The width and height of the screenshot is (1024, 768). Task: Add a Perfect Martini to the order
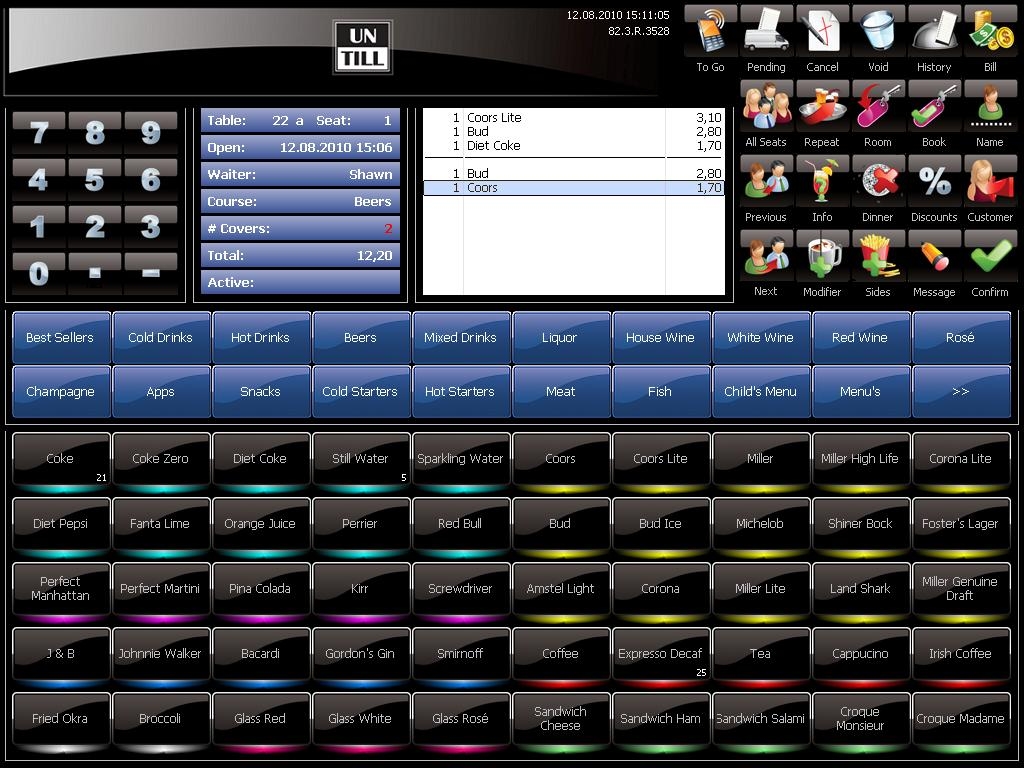(x=160, y=589)
